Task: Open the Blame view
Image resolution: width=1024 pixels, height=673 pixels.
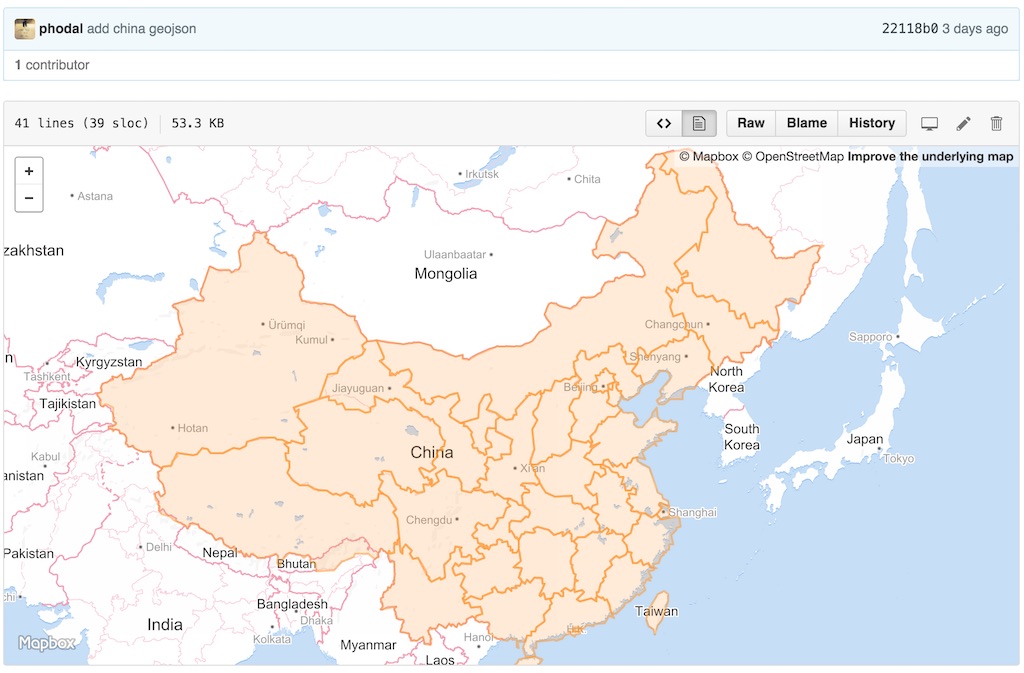Action: (x=807, y=123)
